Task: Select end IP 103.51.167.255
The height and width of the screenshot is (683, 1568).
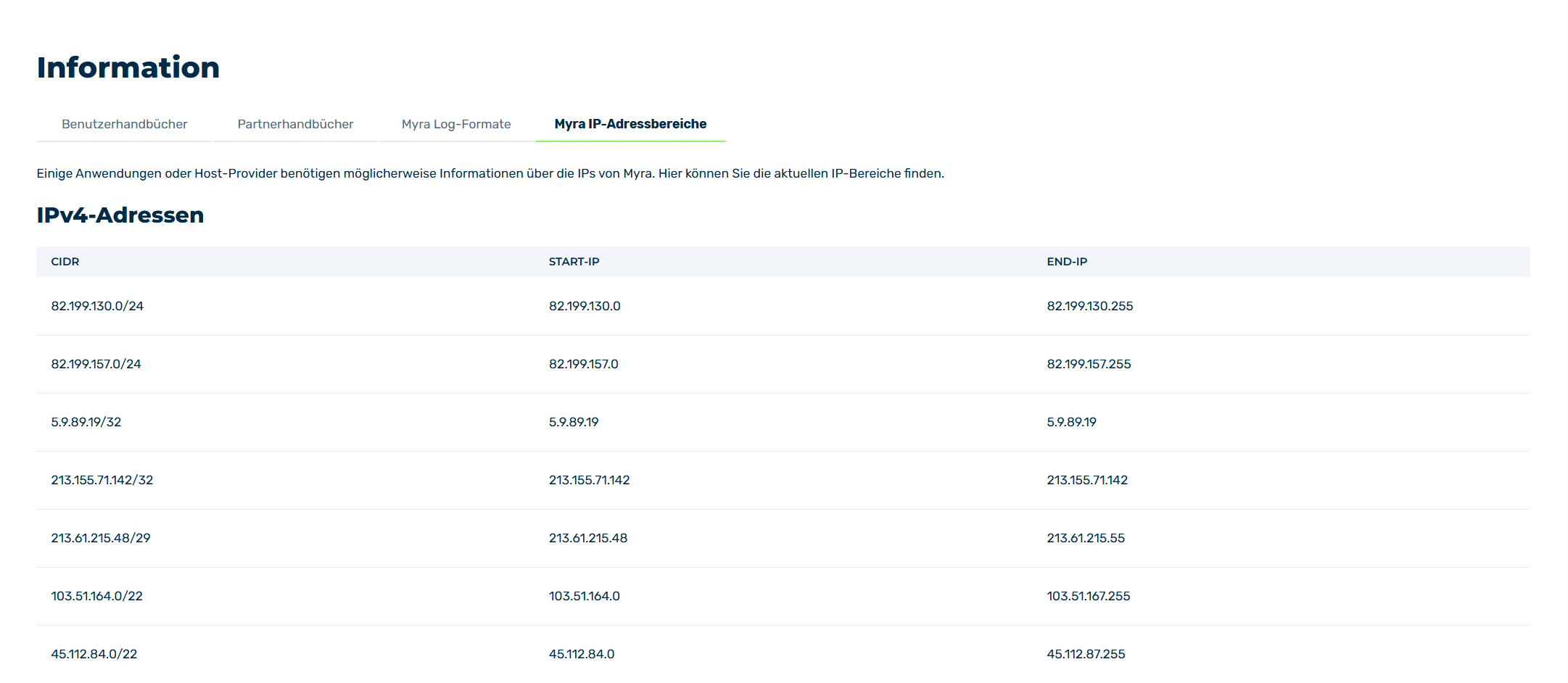Action: point(1089,596)
